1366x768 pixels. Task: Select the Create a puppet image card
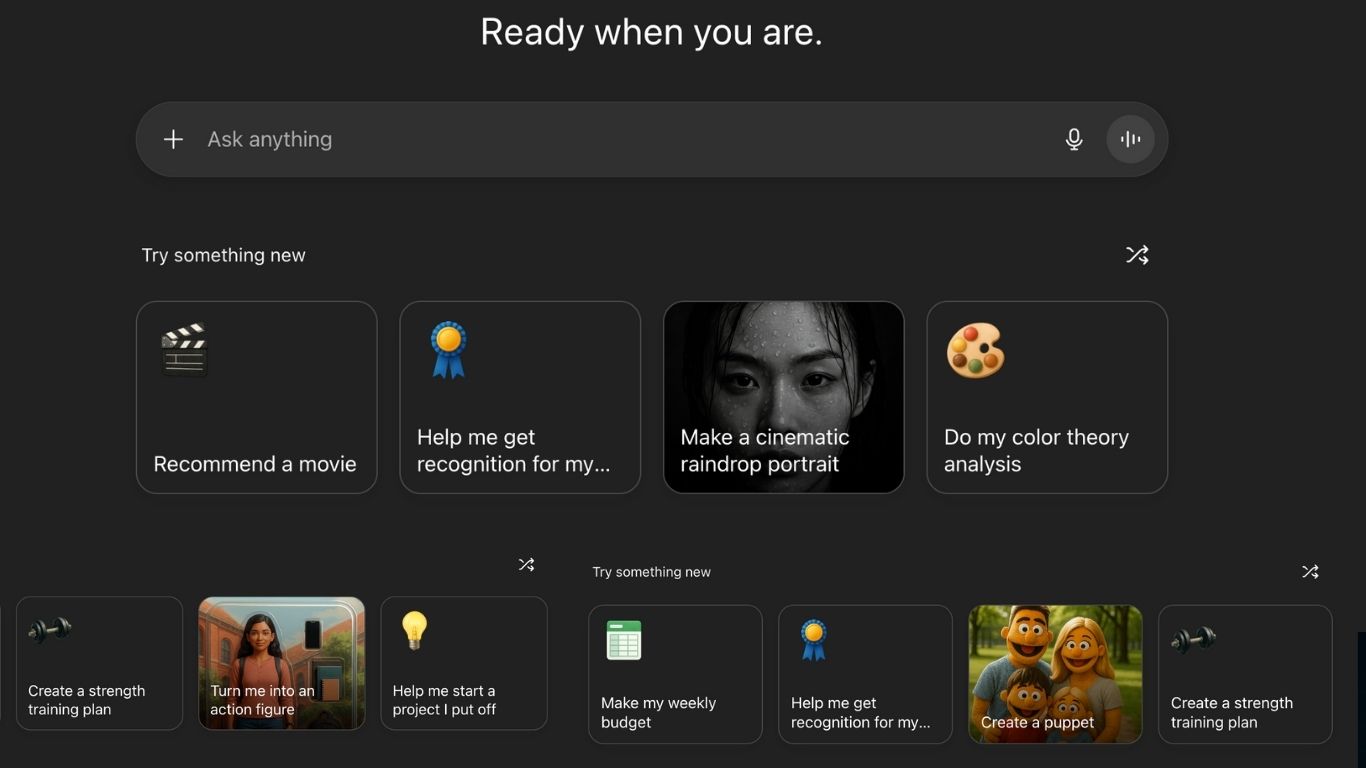pyautogui.click(x=1055, y=674)
